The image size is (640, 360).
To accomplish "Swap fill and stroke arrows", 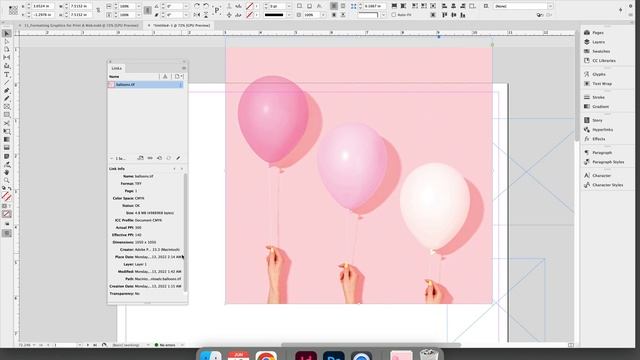I will point(10,189).
